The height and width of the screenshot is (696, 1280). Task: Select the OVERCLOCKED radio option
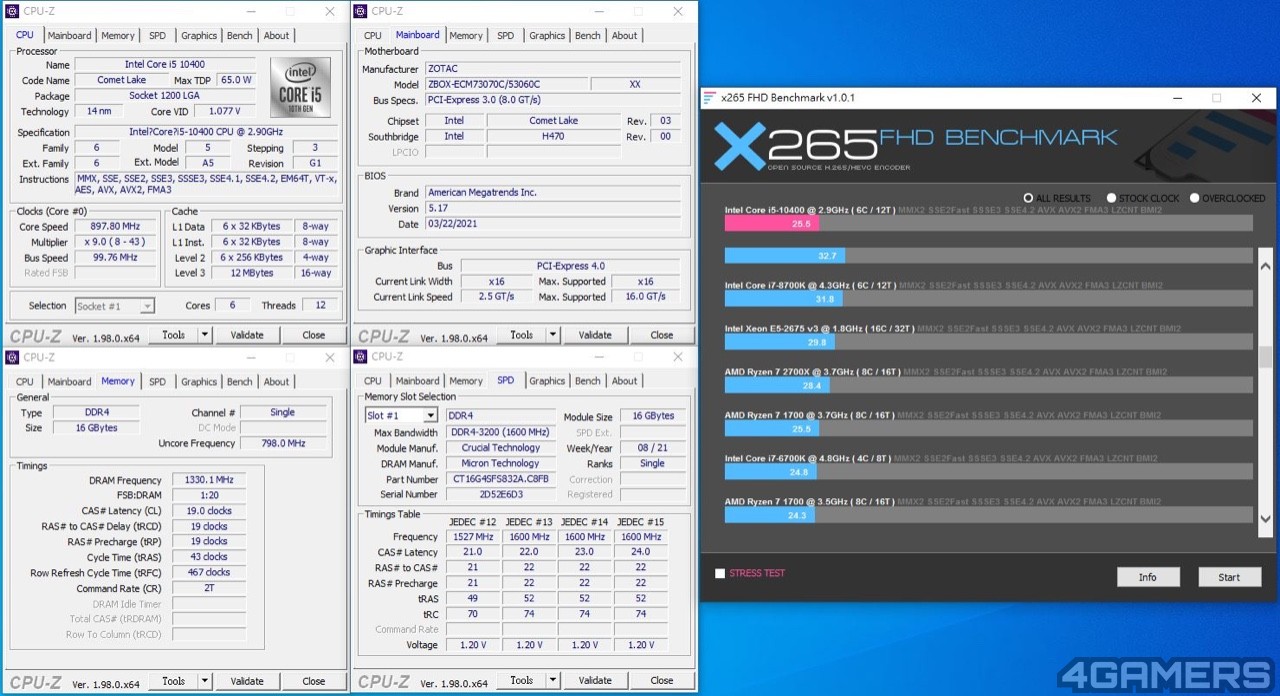pos(1195,198)
